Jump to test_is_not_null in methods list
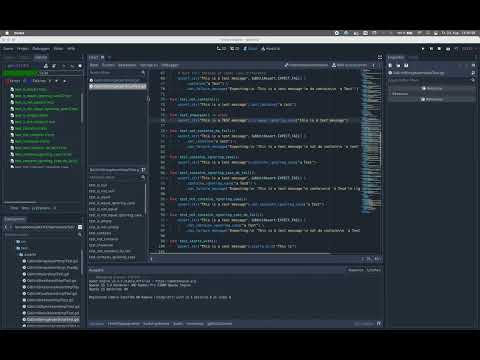 point(102,191)
